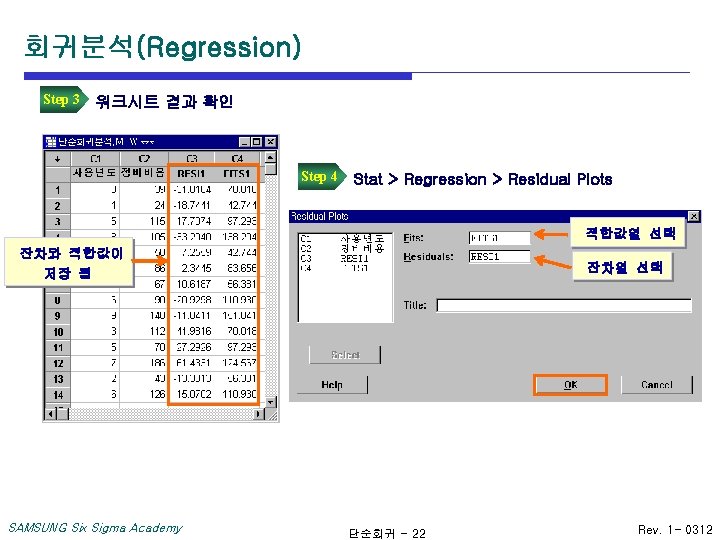This screenshot has width=720, height=540.
Task: Select C3 RESI1 in the variable list
Action: (x=345, y=259)
